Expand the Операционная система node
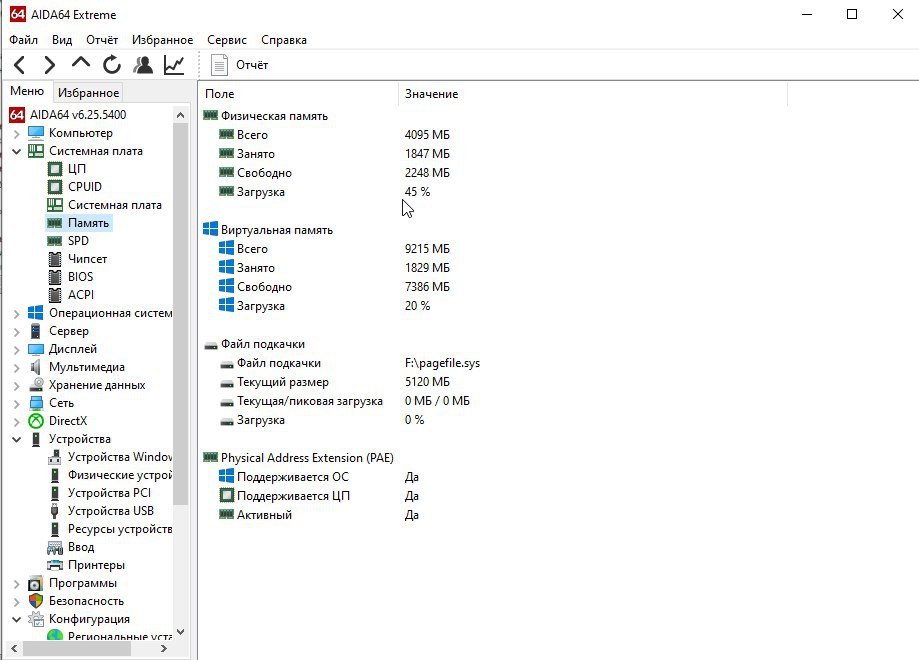 click(x=16, y=314)
